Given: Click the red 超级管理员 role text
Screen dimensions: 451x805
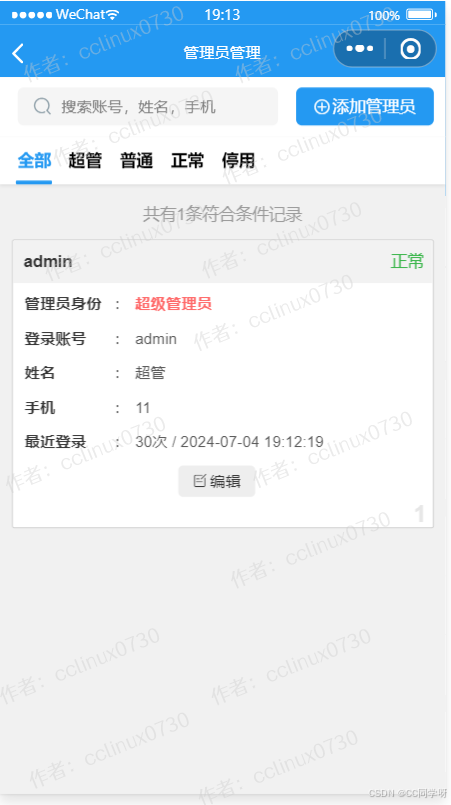Looking at the screenshot, I should point(173,303).
